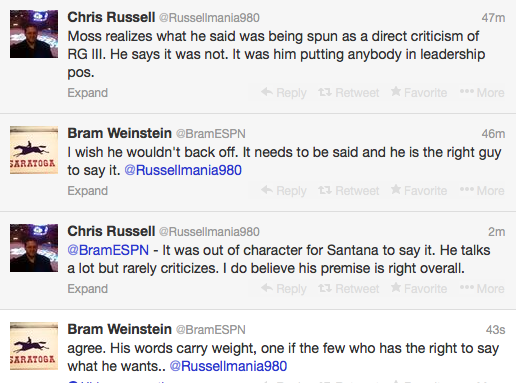Retweet Bram Weinstein's 'back off' tweet
Image resolution: width=516 pixels, height=383 pixels.
click(x=349, y=190)
